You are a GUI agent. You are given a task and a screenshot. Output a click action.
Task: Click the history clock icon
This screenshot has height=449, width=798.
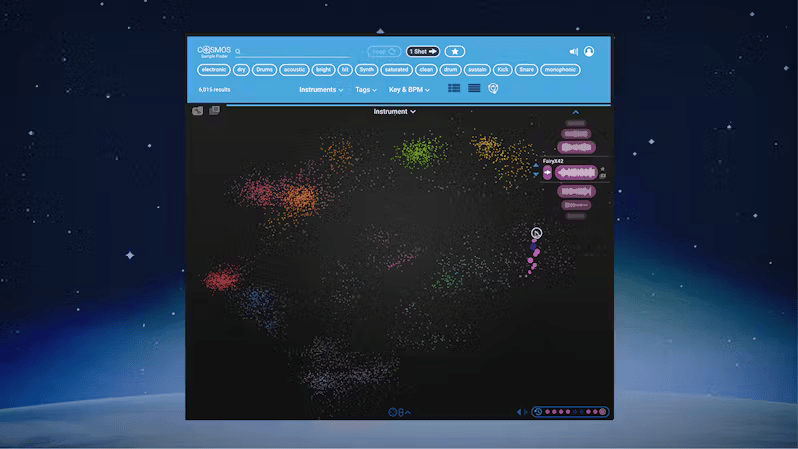pos(538,412)
